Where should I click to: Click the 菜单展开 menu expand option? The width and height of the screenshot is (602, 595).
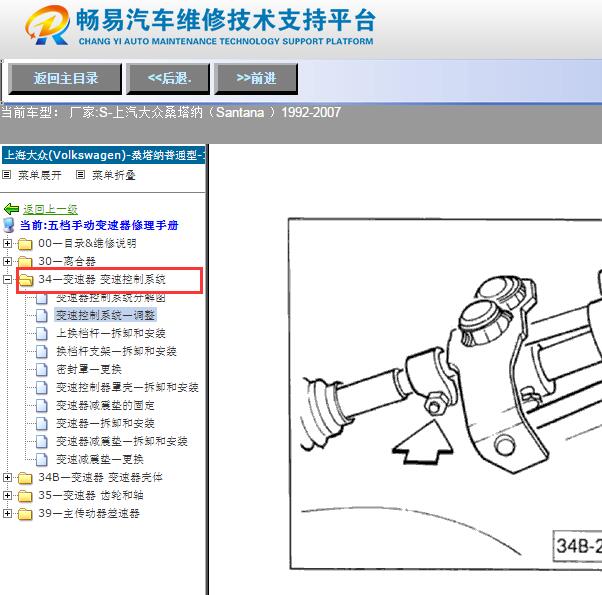coord(40,175)
